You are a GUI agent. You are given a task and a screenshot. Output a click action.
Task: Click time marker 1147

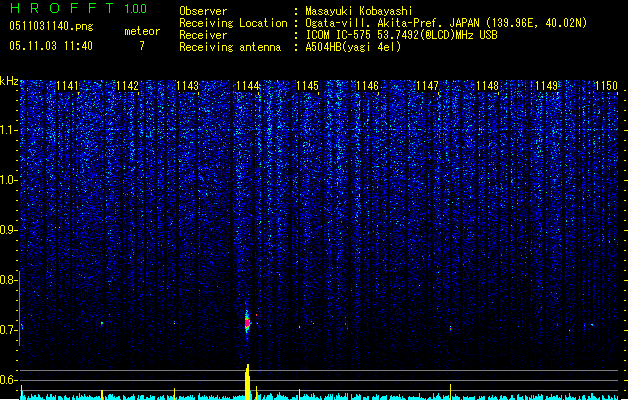(x=428, y=86)
